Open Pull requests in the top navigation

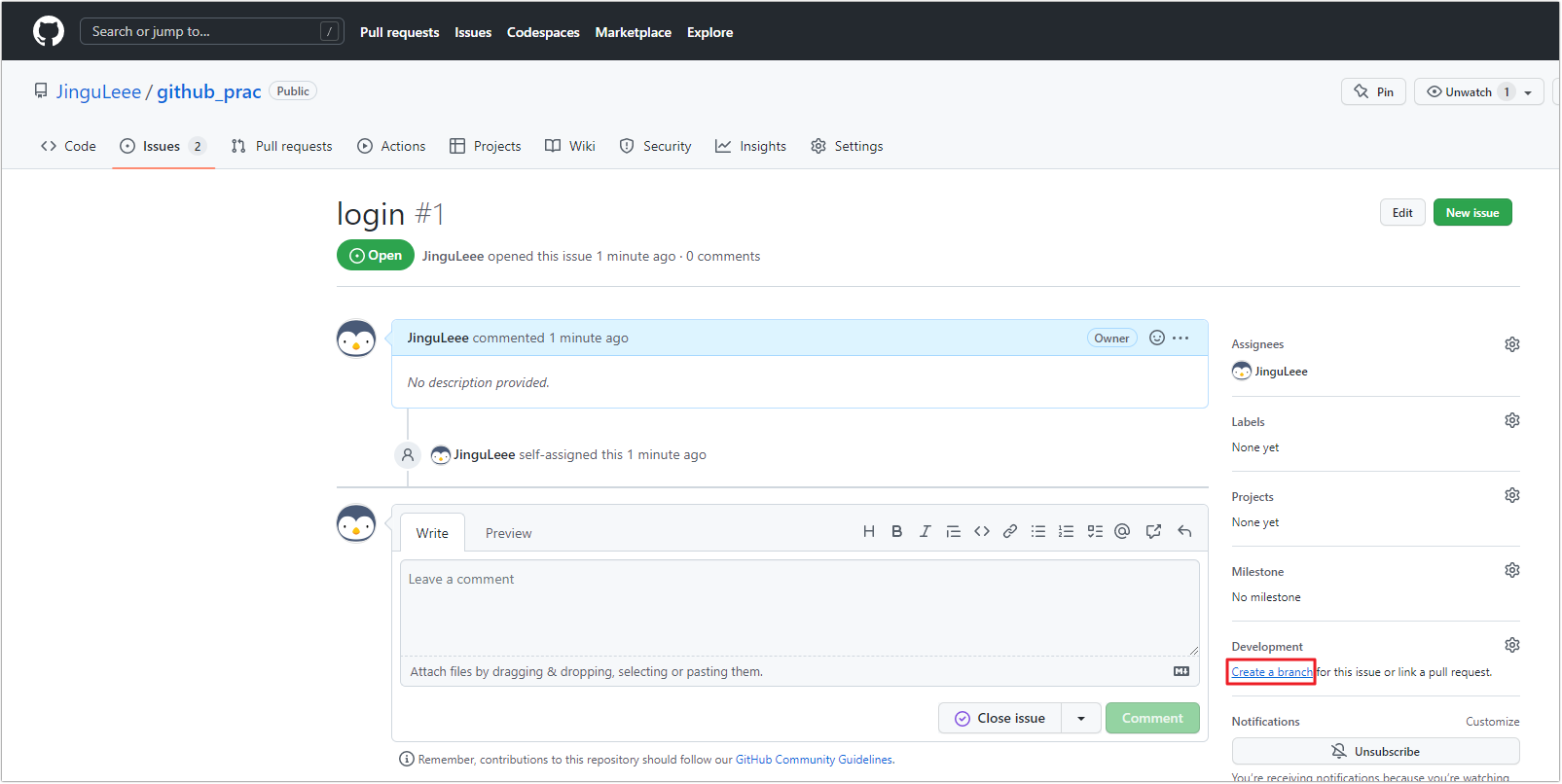(x=399, y=32)
